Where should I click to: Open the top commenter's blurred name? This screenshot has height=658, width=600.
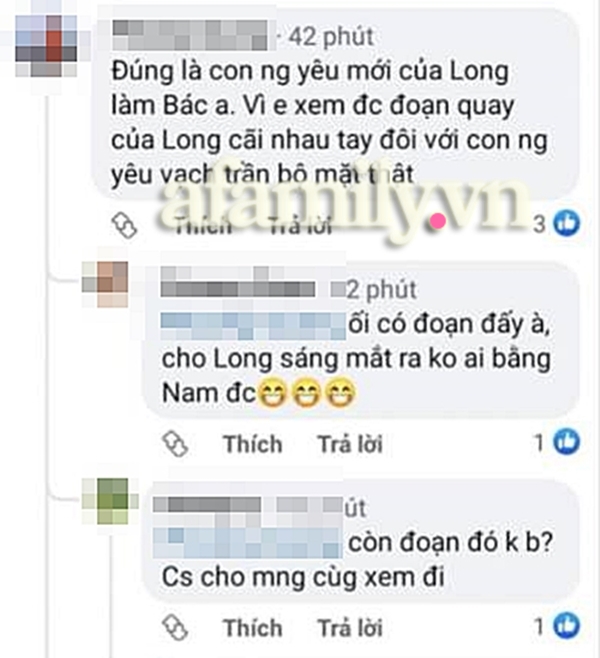point(190,35)
